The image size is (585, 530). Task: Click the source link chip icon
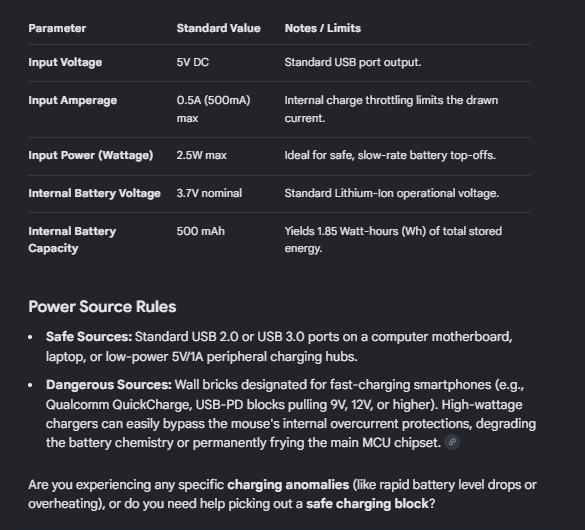point(452,442)
